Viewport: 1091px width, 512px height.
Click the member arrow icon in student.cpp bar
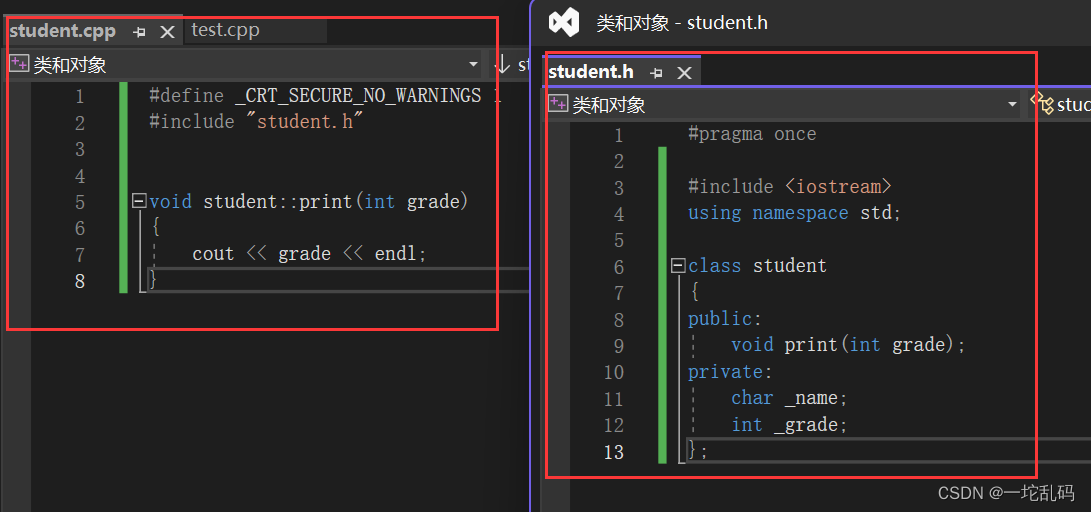(x=502, y=64)
